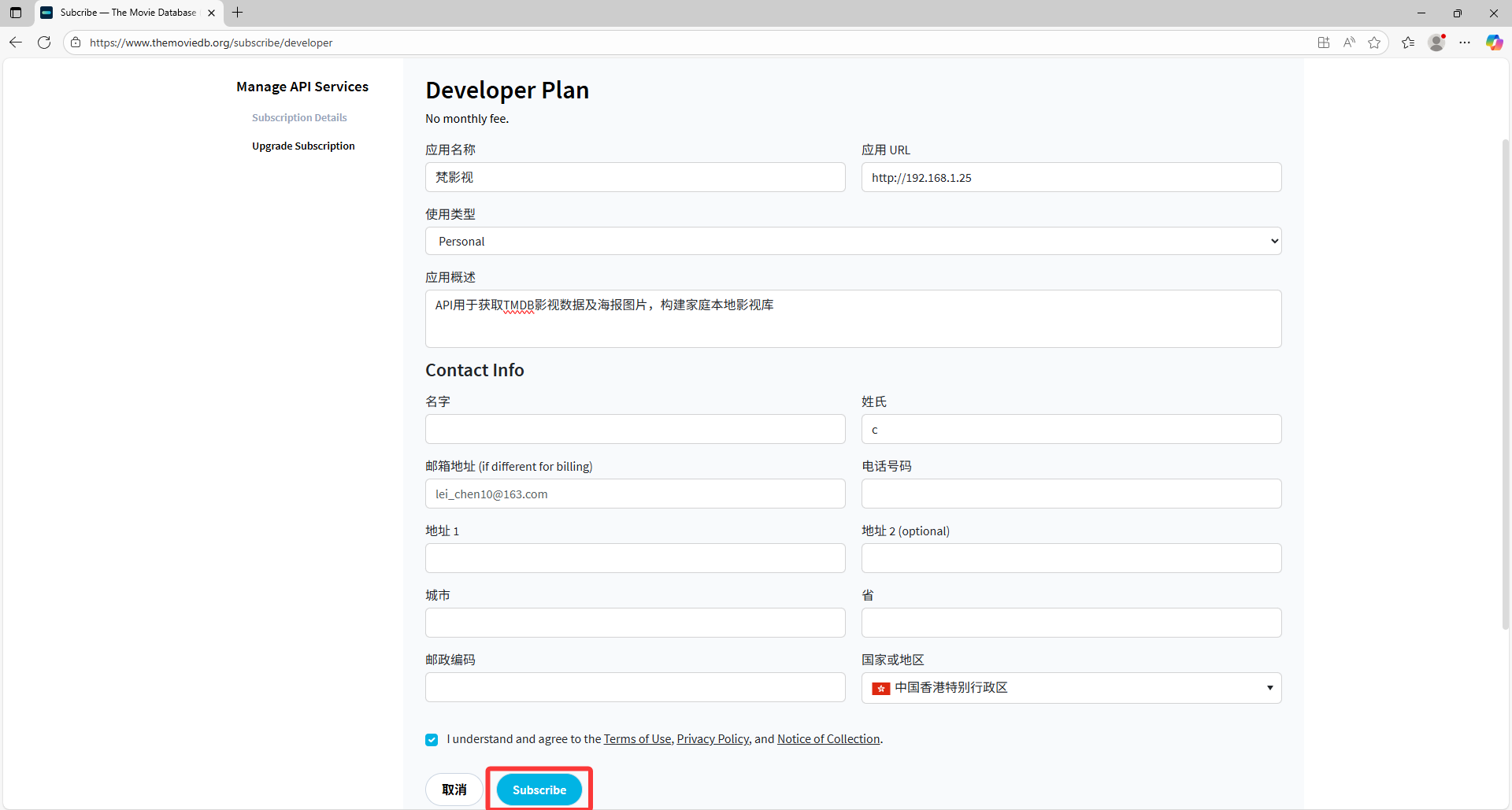The image size is (1512, 810).
Task: Click the 城市 input field
Action: (636, 623)
